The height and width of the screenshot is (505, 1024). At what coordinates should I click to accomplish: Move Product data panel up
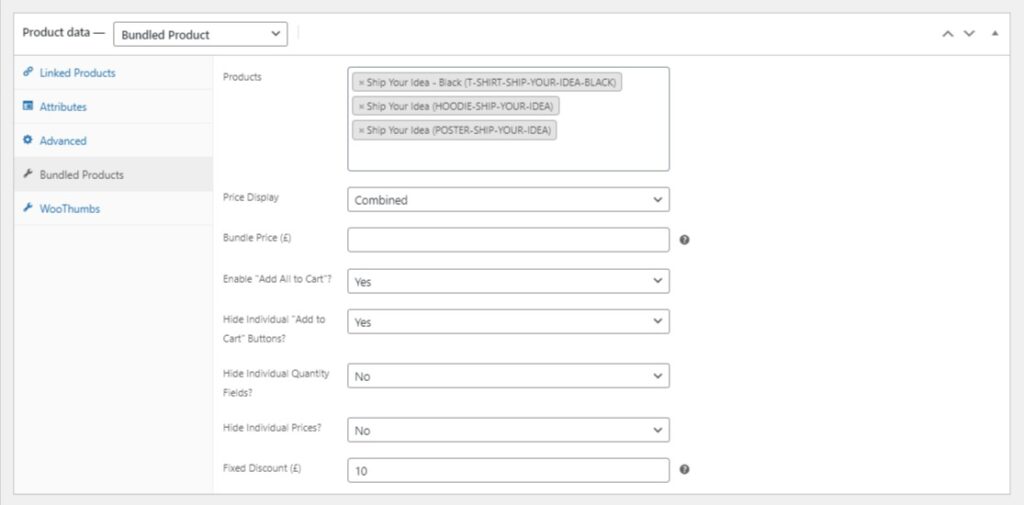click(948, 34)
